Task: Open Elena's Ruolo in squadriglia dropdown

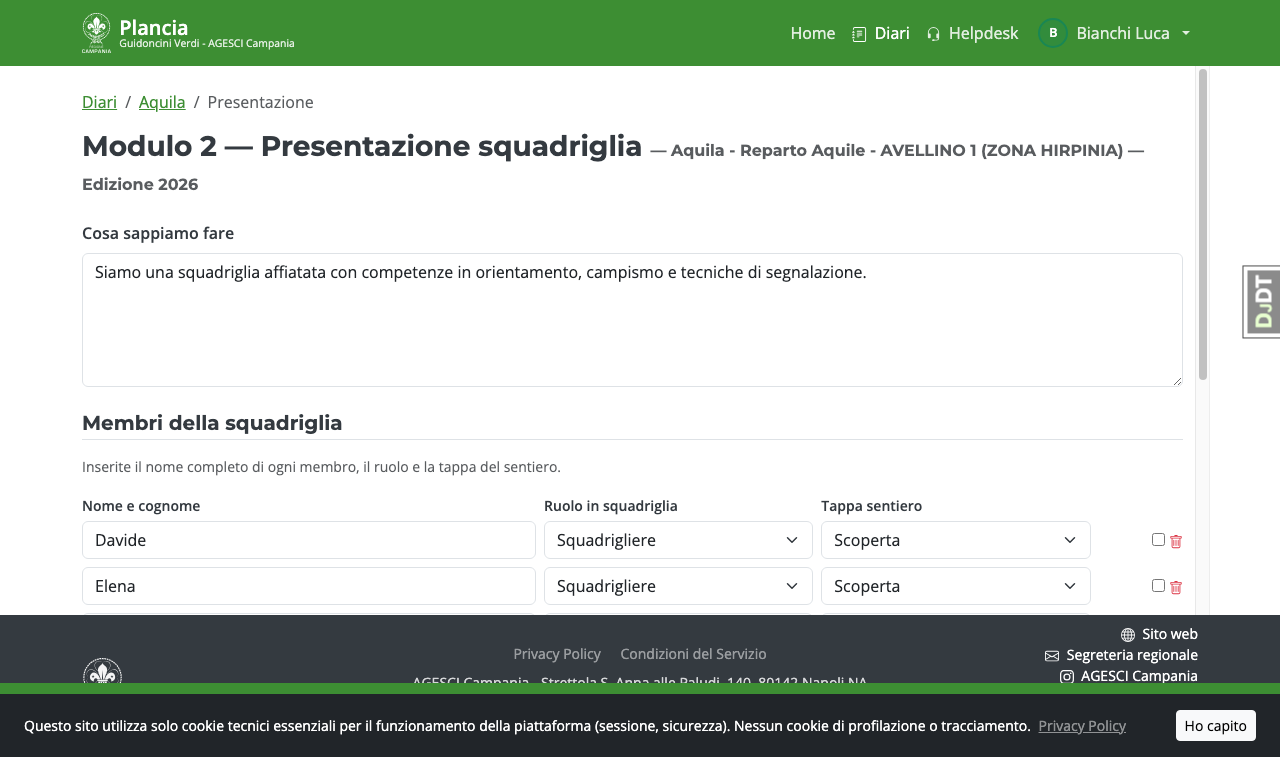Action: (x=678, y=586)
